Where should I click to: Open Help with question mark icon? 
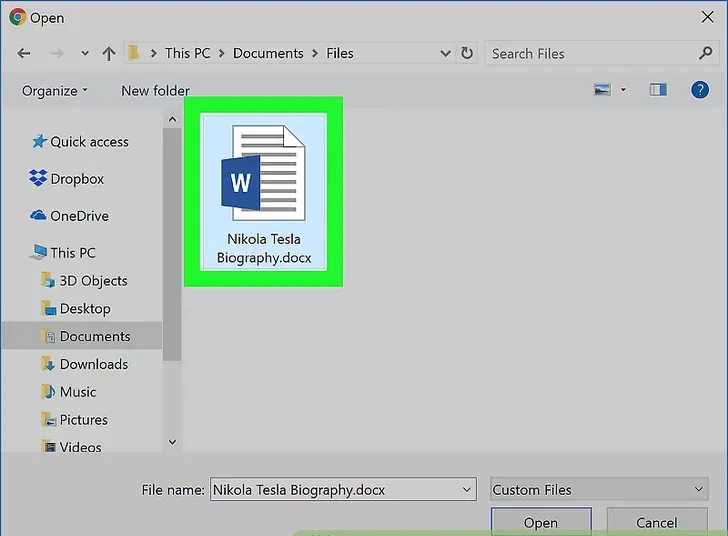700,90
